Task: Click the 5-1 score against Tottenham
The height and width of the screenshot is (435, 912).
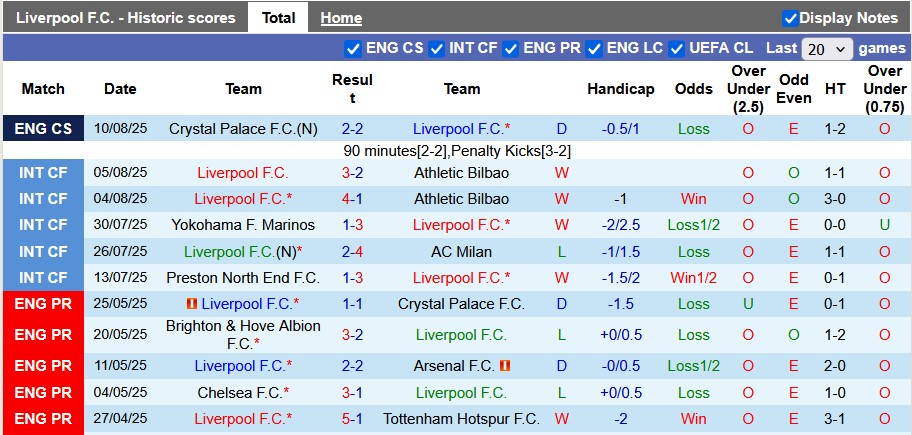Action: [x=352, y=419]
